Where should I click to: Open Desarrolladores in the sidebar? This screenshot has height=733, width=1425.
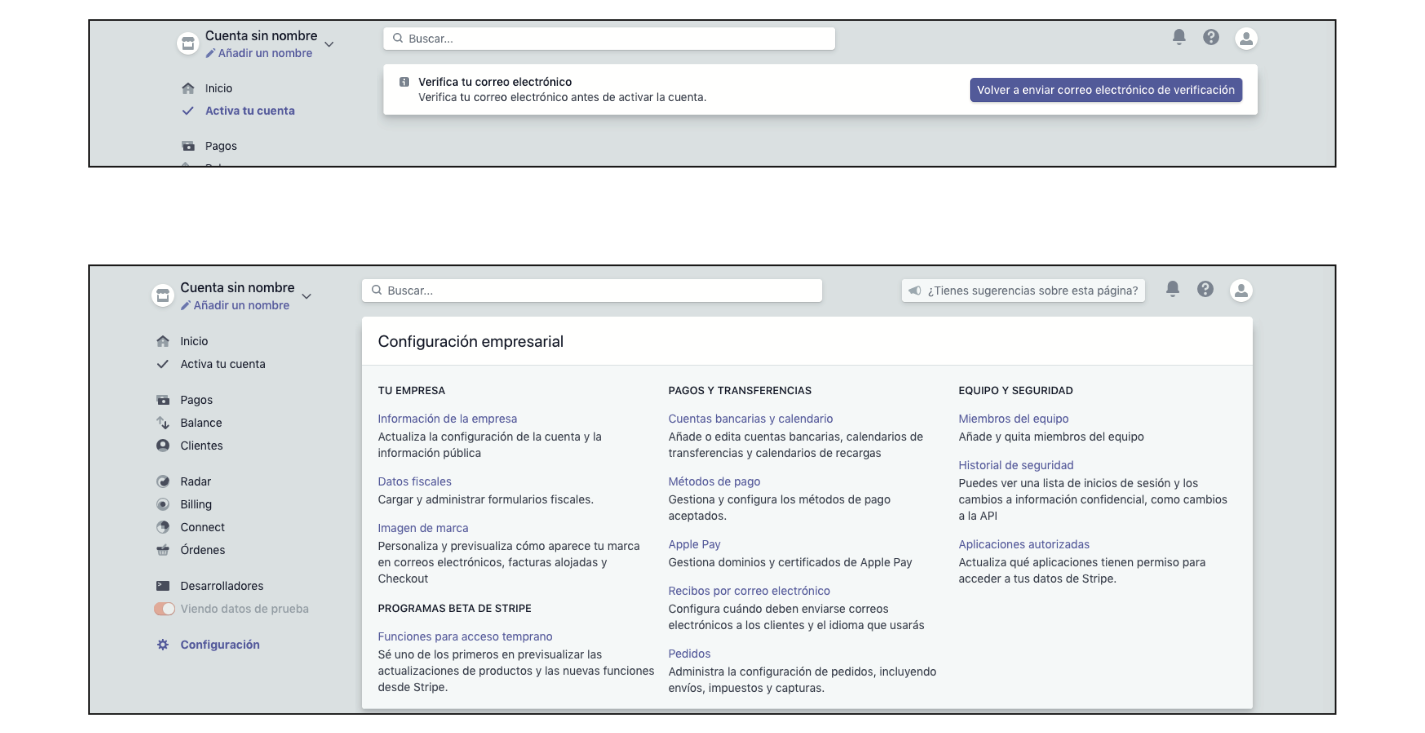[222, 586]
